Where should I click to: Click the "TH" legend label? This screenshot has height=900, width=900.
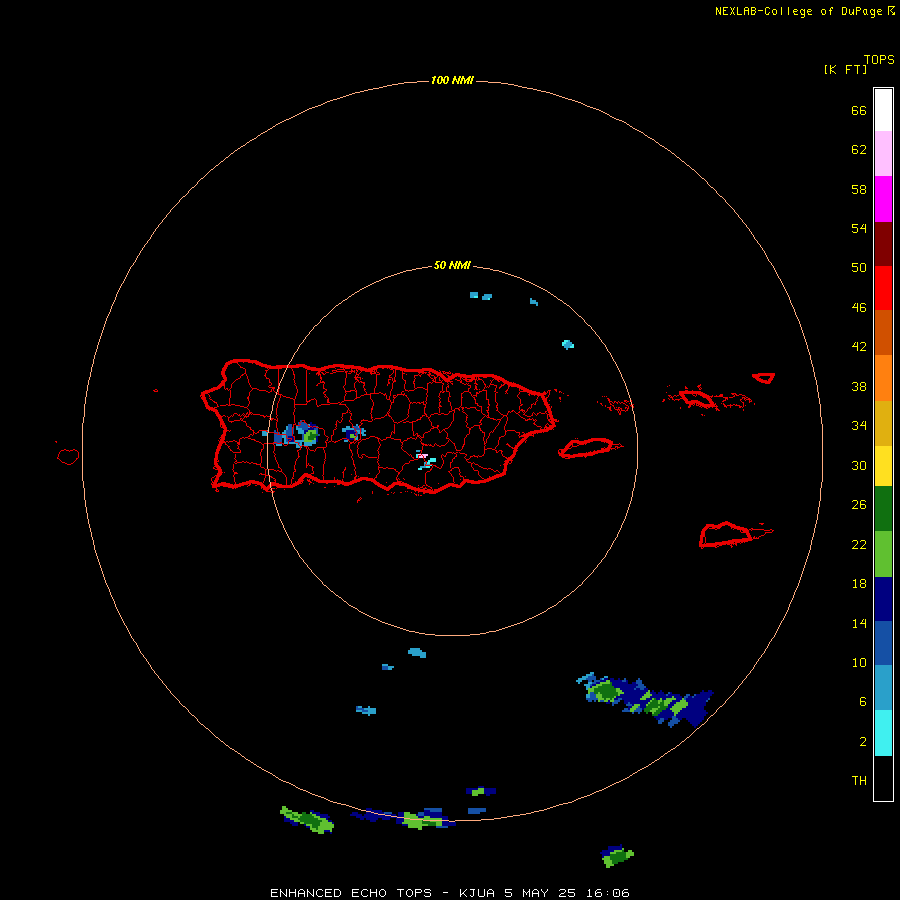tap(859, 781)
